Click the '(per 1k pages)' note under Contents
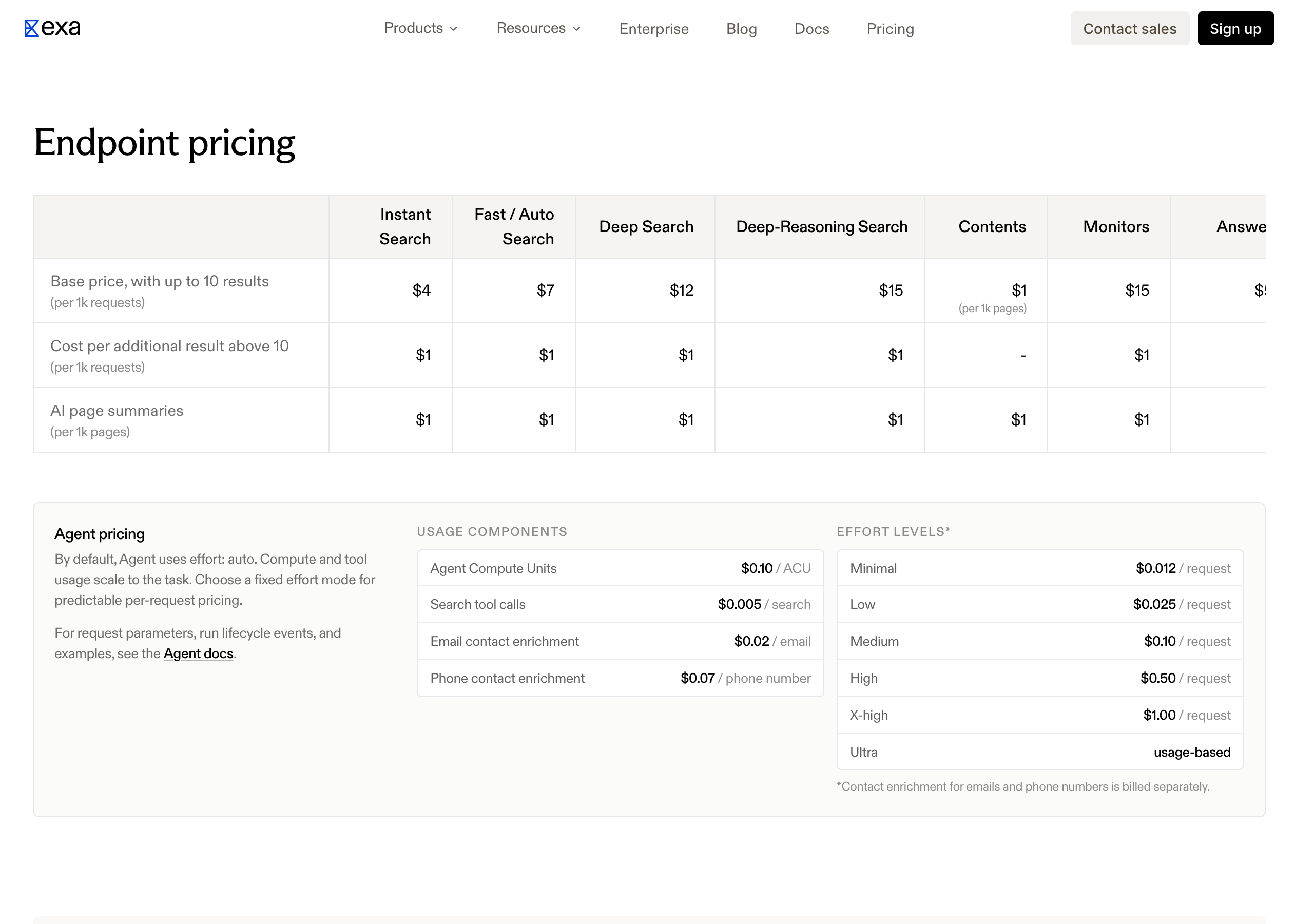 [x=992, y=308]
